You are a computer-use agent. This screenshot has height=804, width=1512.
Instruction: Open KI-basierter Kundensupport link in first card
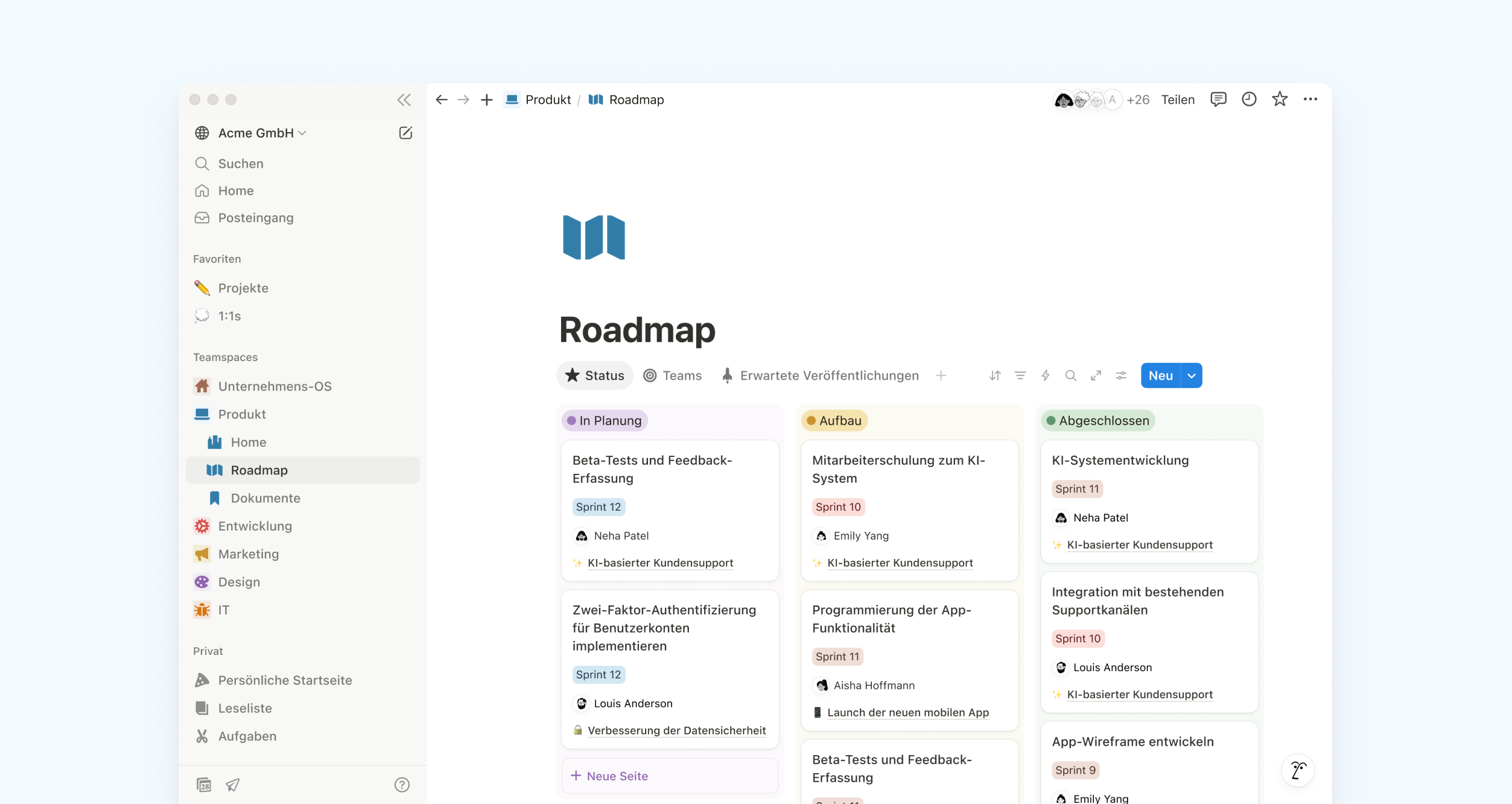click(x=660, y=563)
